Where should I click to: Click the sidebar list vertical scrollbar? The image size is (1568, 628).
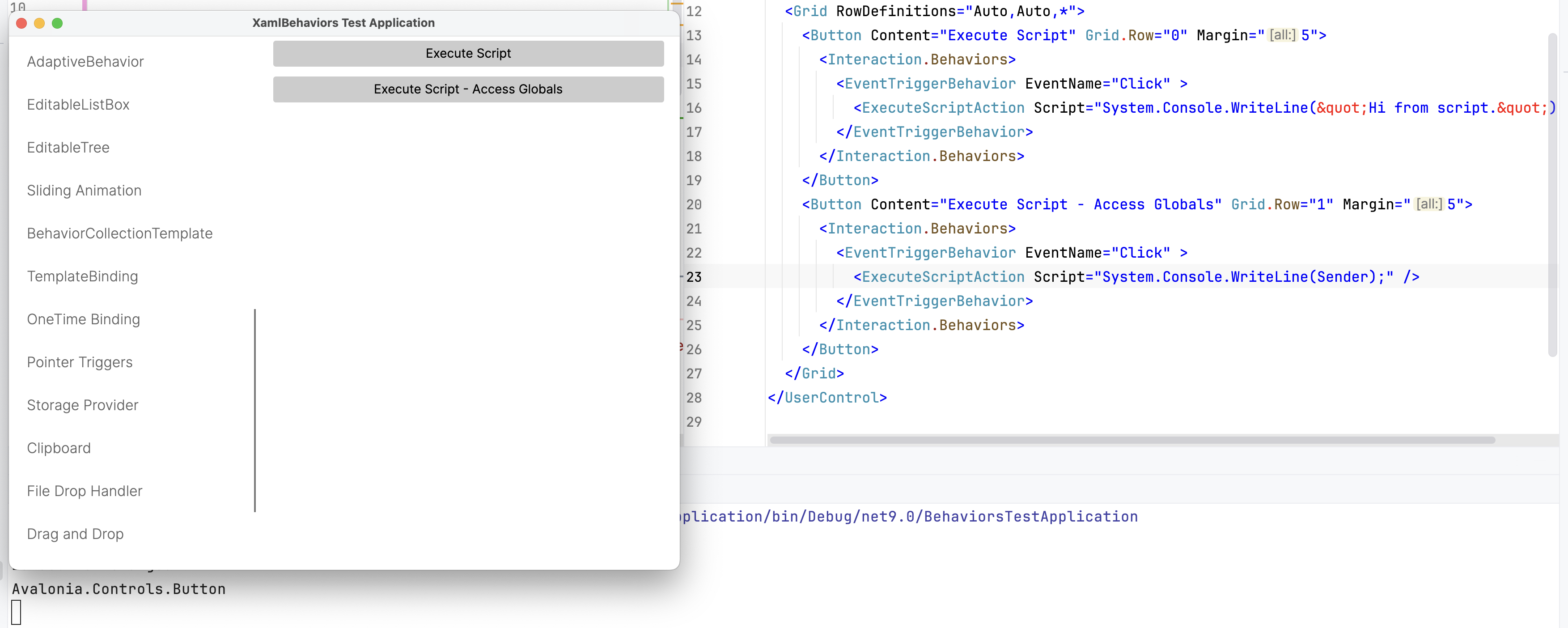tap(255, 411)
